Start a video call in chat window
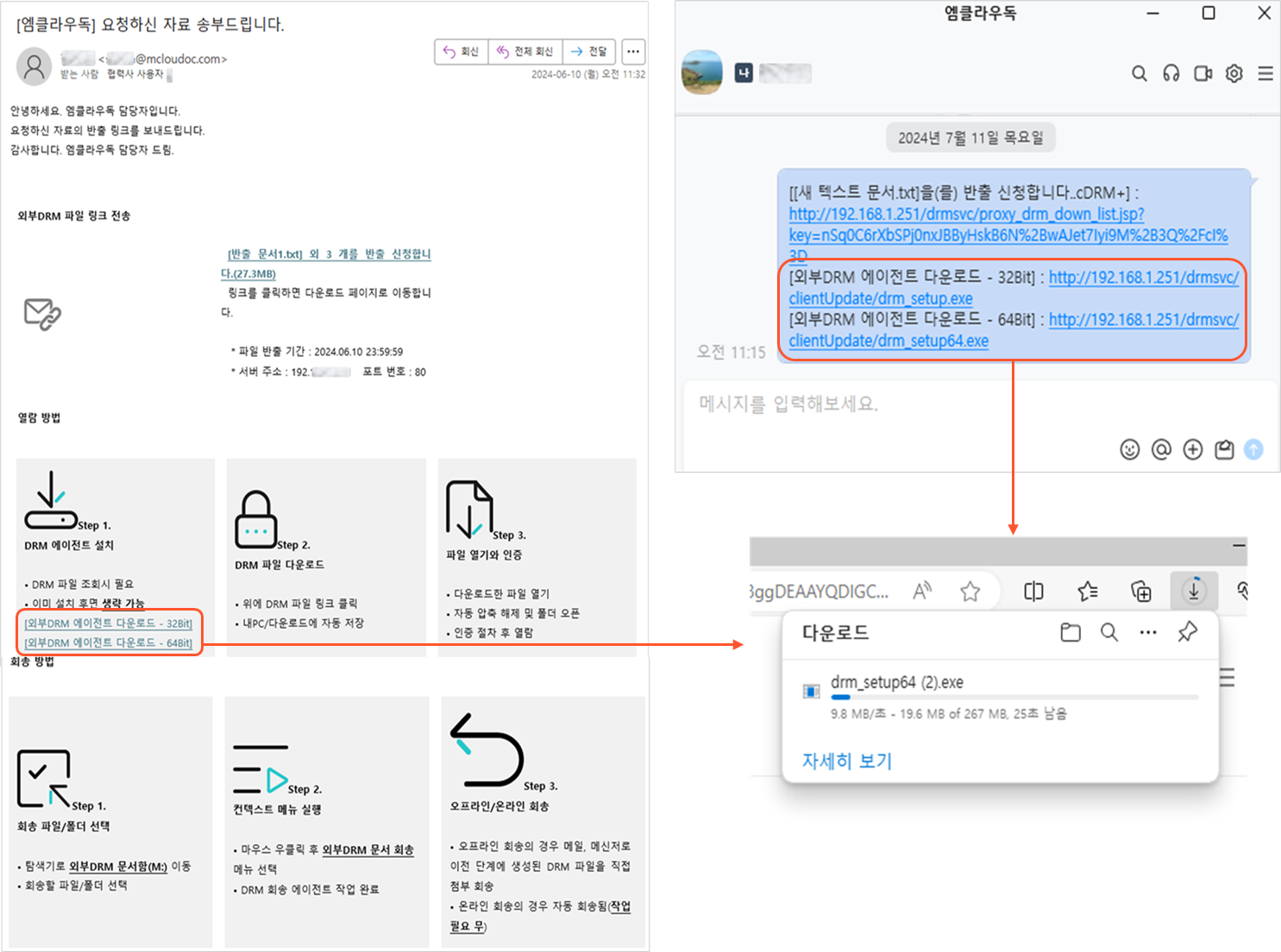This screenshot has width=1281, height=952. pyautogui.click(x=1203, y=74)
